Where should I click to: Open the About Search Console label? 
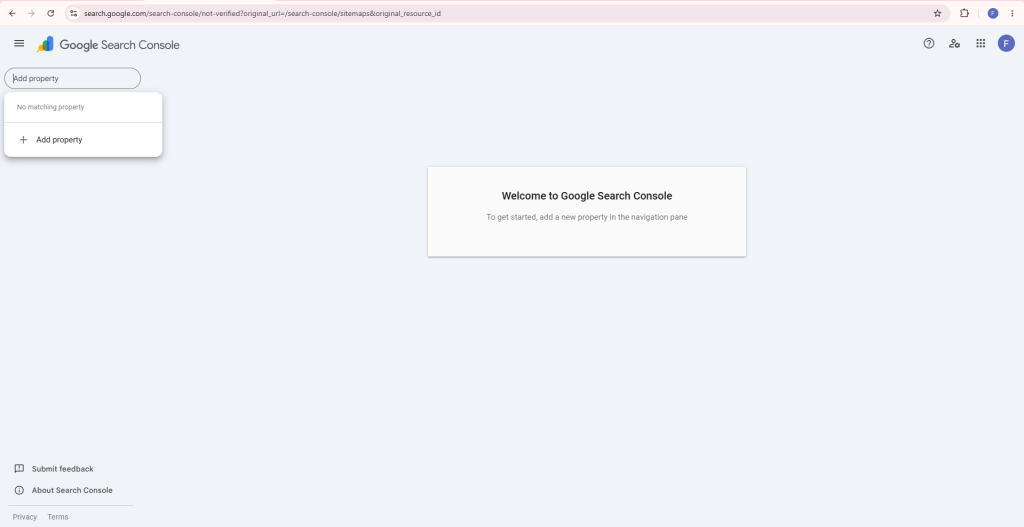click(x=72, y=490)
